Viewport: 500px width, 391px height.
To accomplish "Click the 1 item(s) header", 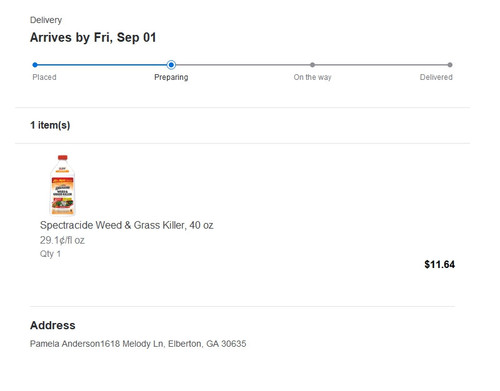I will [x=50, y=125].
